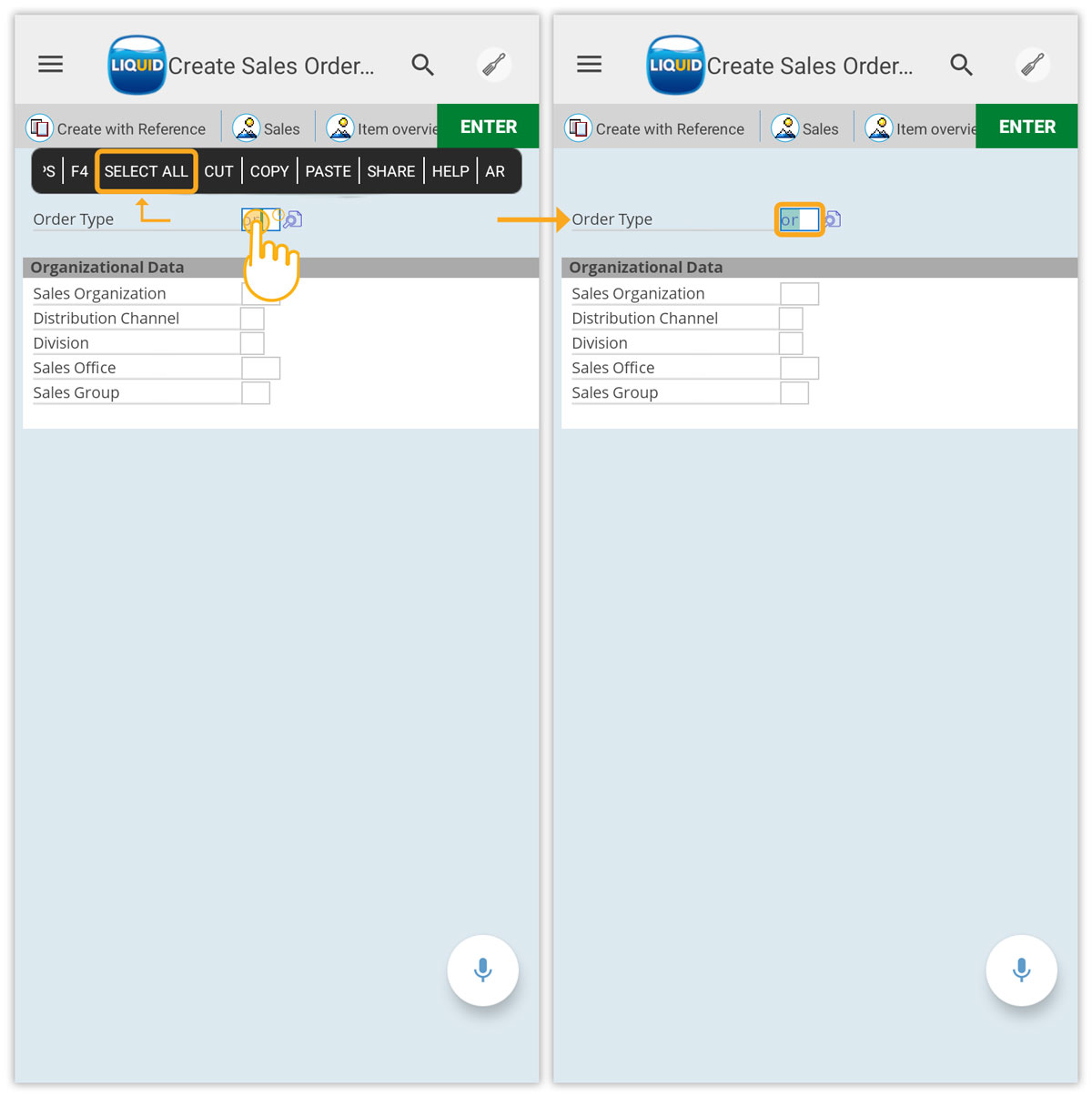Choose COPY in context menu
The height and width of the screenshot is (1097, 1092).
pyautogui.click(x=269, y=171)
